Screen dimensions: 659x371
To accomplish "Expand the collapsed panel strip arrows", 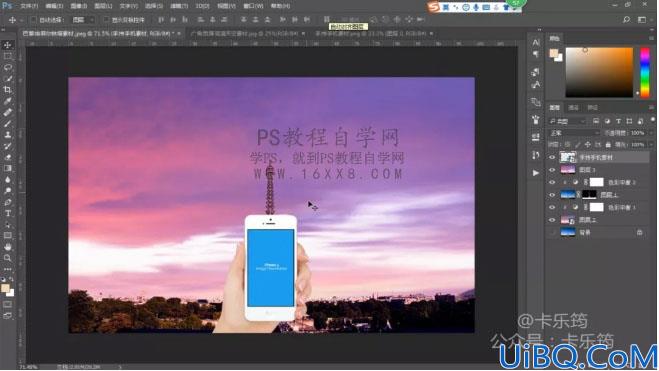I will point(540,30).
